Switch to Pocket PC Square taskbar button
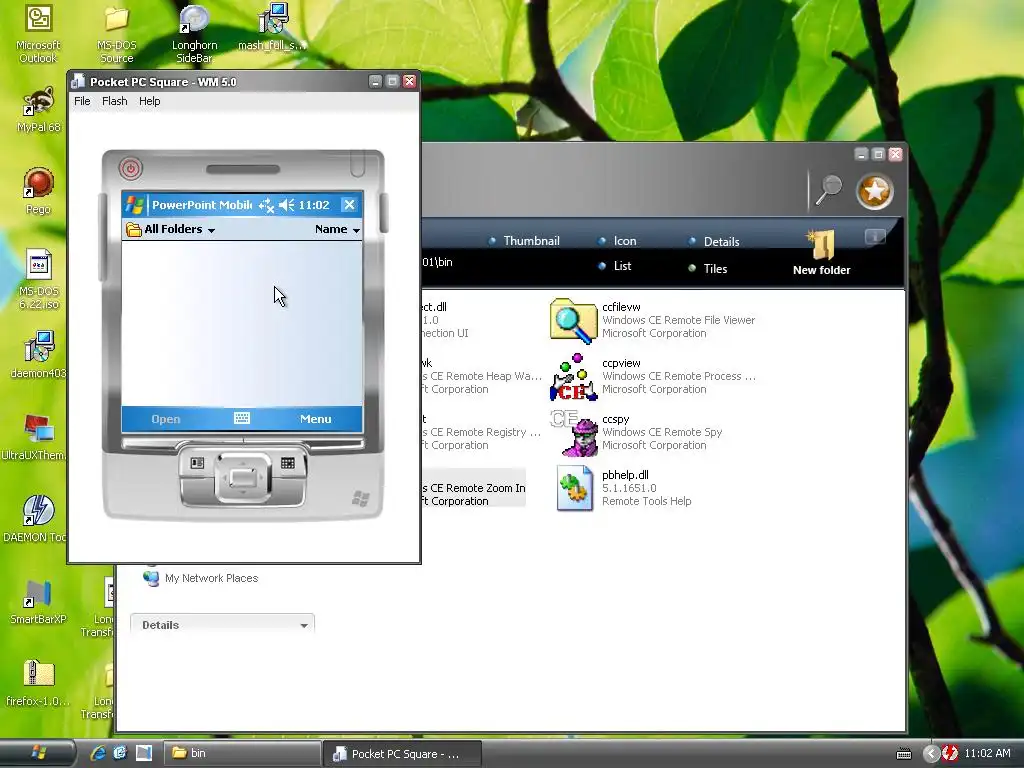Viewport: 1024px width, 768px height. [x=402, y=754]
